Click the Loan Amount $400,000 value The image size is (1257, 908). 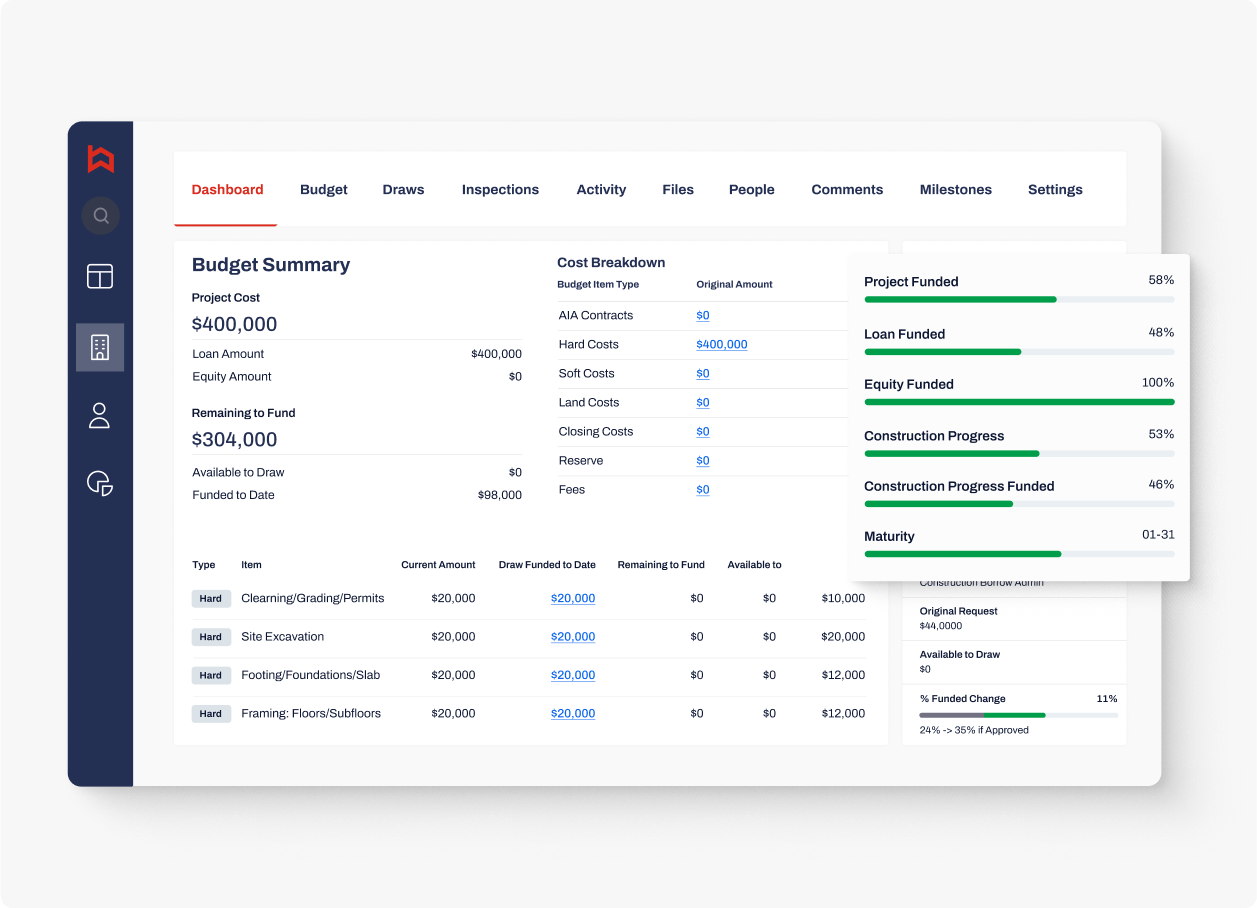(x=497, y=354)
